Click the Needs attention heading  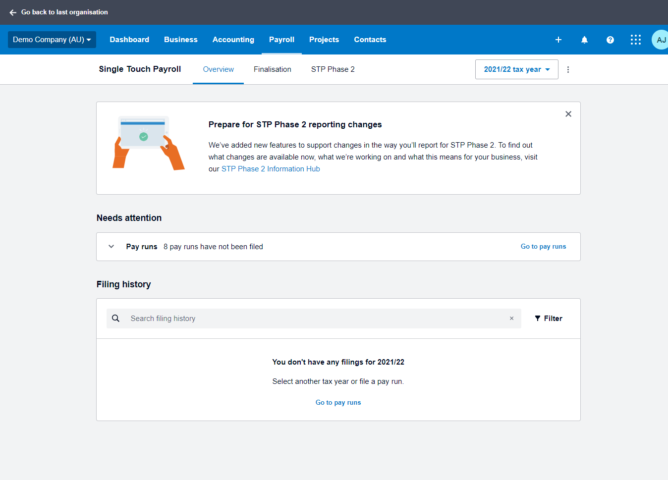[129, 218]
